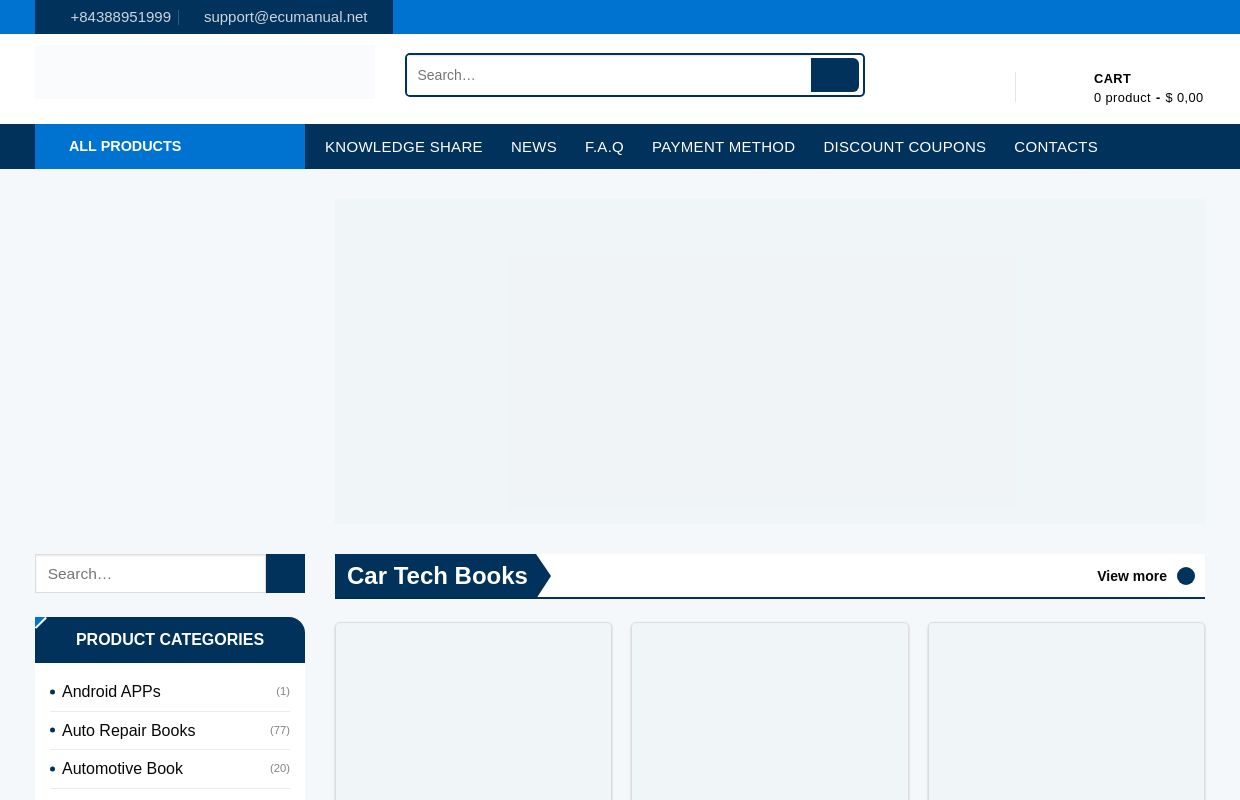1240x800 pixels.
Task: Open the CONTACTS page
Action: point(1055,146)
